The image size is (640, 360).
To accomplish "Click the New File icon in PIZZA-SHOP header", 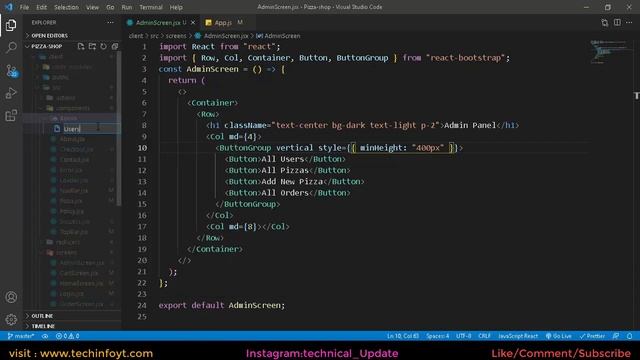I will (x=81, y=46).
